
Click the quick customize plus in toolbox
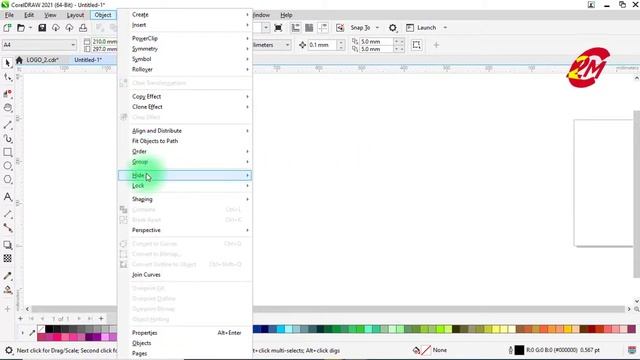7,309
